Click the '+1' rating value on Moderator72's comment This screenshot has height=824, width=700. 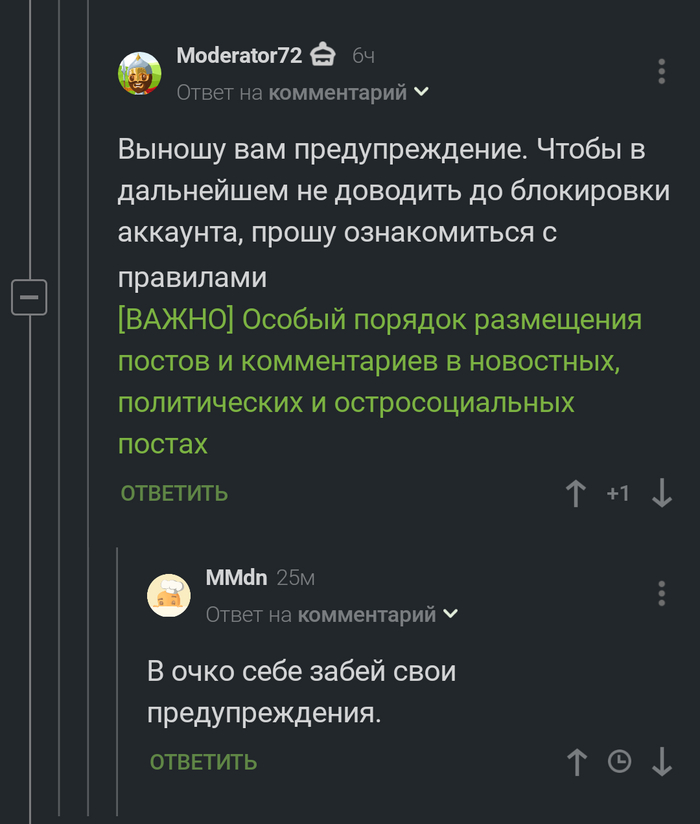(x=620, y=493)
